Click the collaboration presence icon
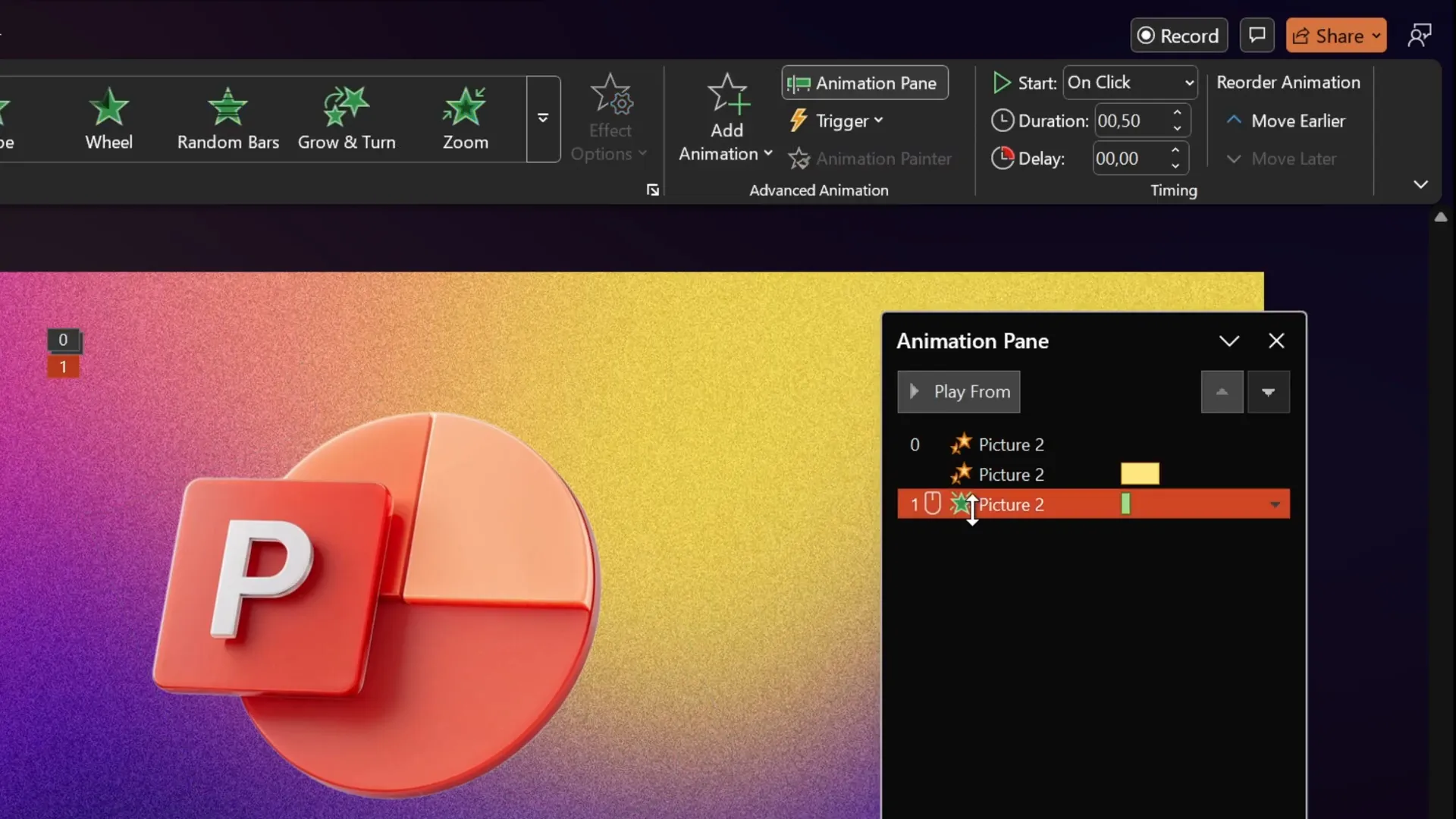The image size is (1456, 819). coord(1419,36)
